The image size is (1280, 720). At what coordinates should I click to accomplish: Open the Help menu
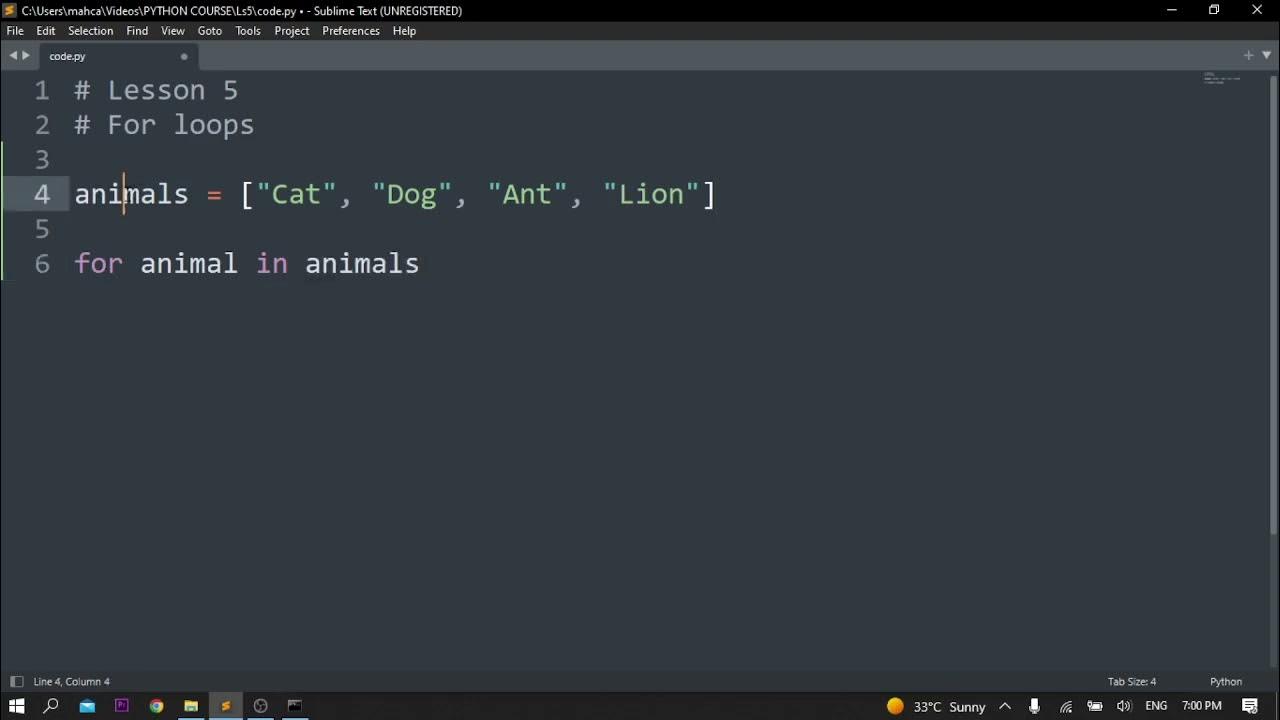[404, 31]
